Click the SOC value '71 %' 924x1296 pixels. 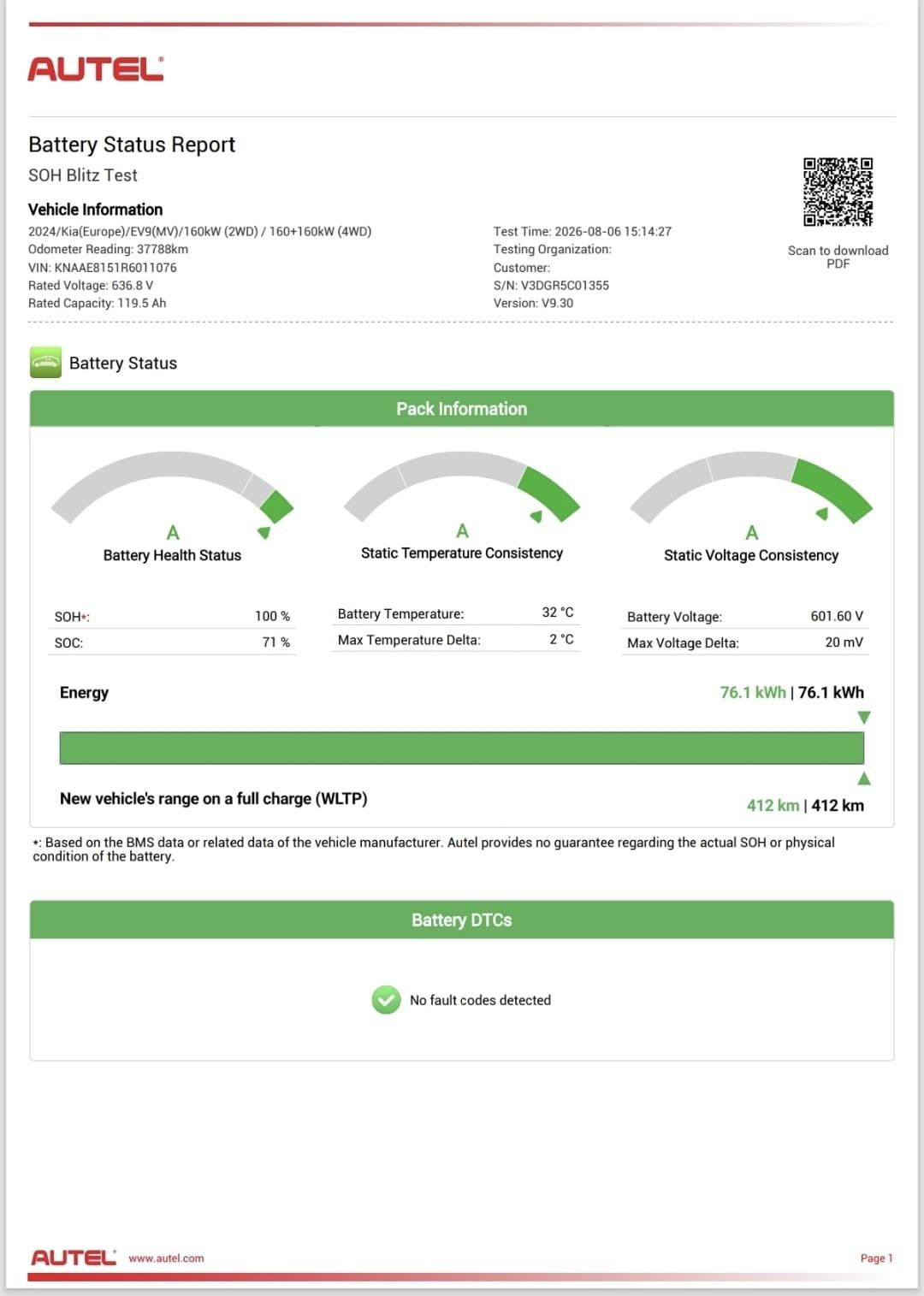[x=275, y=642]
